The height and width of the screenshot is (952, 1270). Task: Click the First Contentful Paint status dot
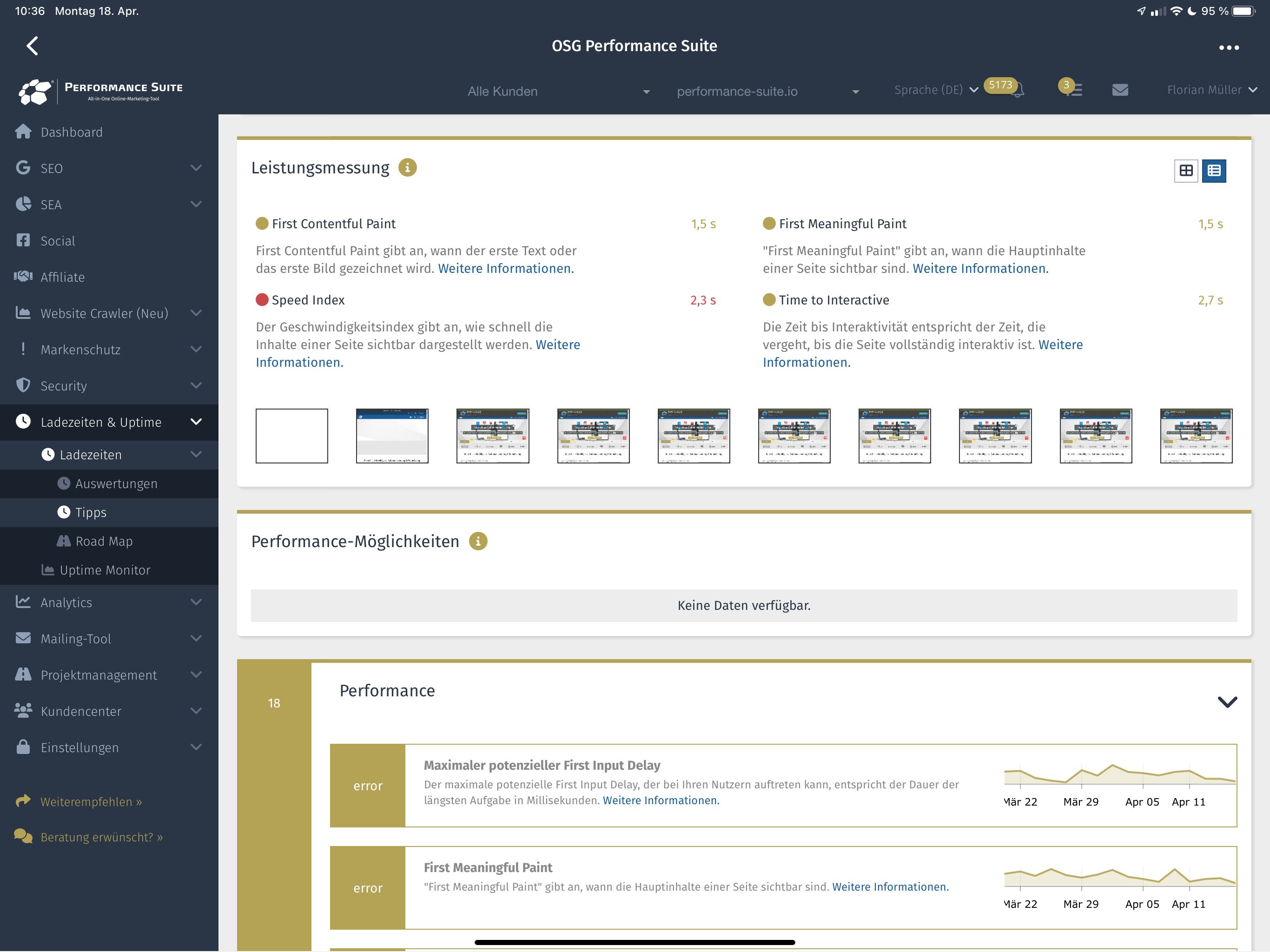click(x=262, y=224)
